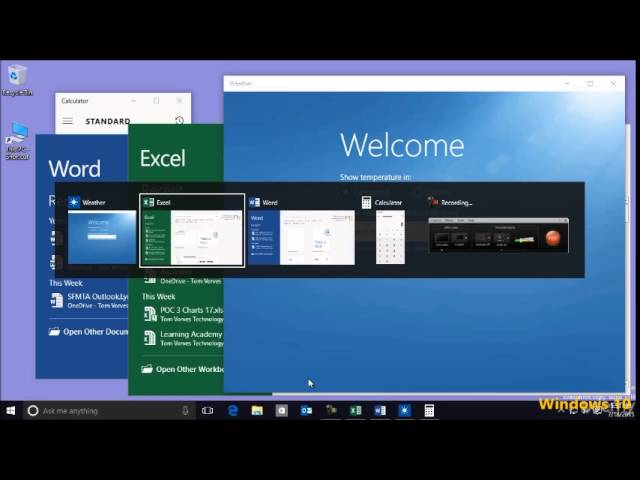Click the microphone icon in search box
This screenshot has height=480, width=640.
[185, 411]
